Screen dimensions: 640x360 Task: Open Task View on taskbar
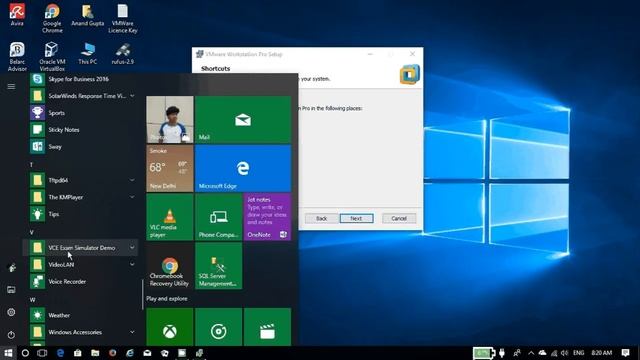[x=42, y=353]
